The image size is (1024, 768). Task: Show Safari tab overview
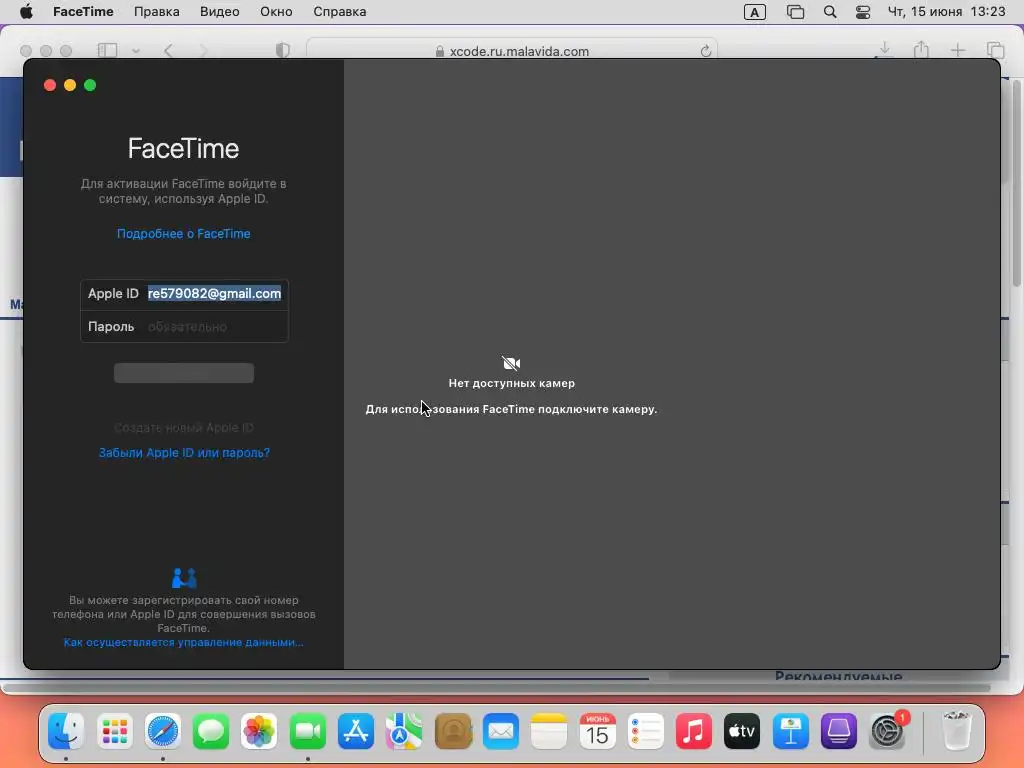[x=995, y=50]
